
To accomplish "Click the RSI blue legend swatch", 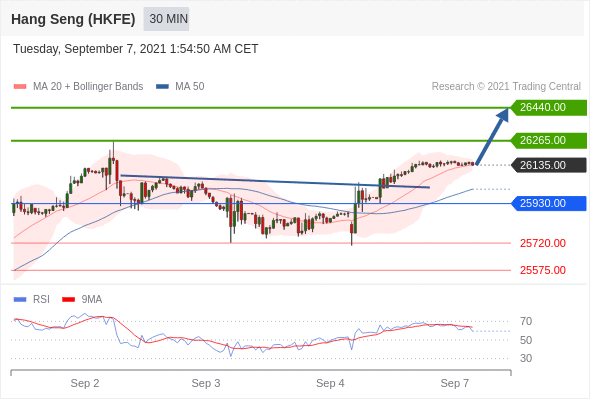I will point(20,300).
